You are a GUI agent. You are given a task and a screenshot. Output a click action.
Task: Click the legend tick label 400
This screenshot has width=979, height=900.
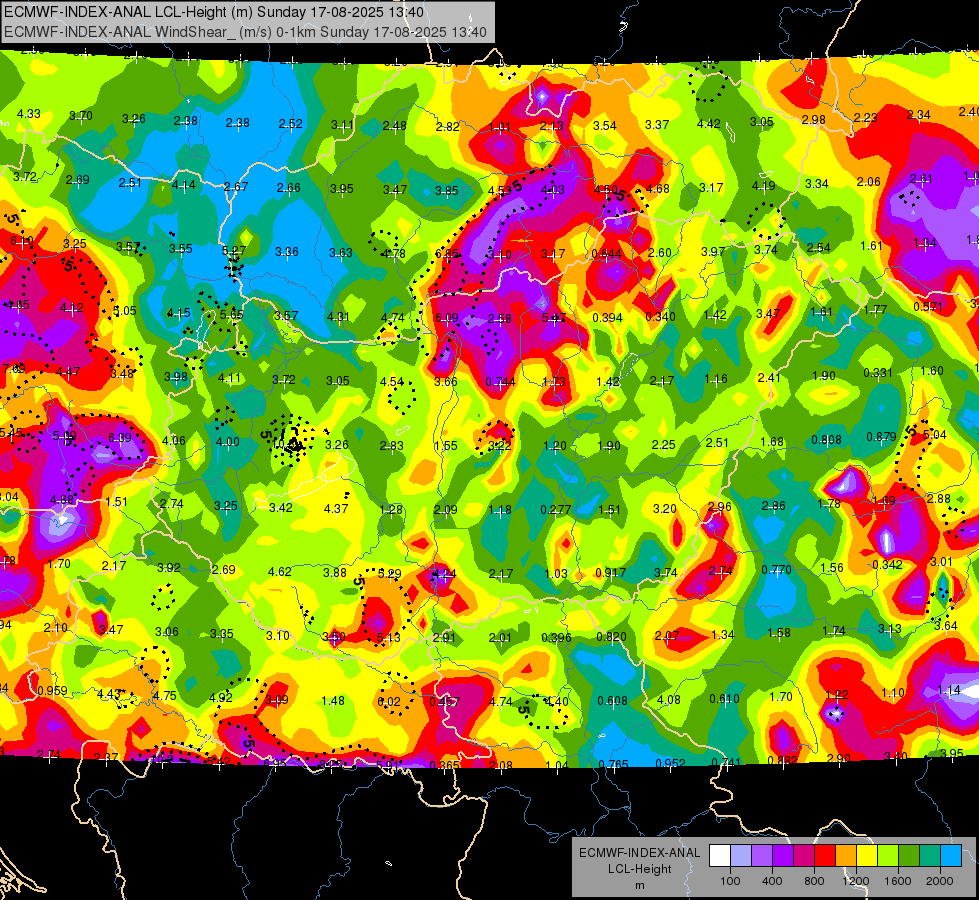pos(772,881)
